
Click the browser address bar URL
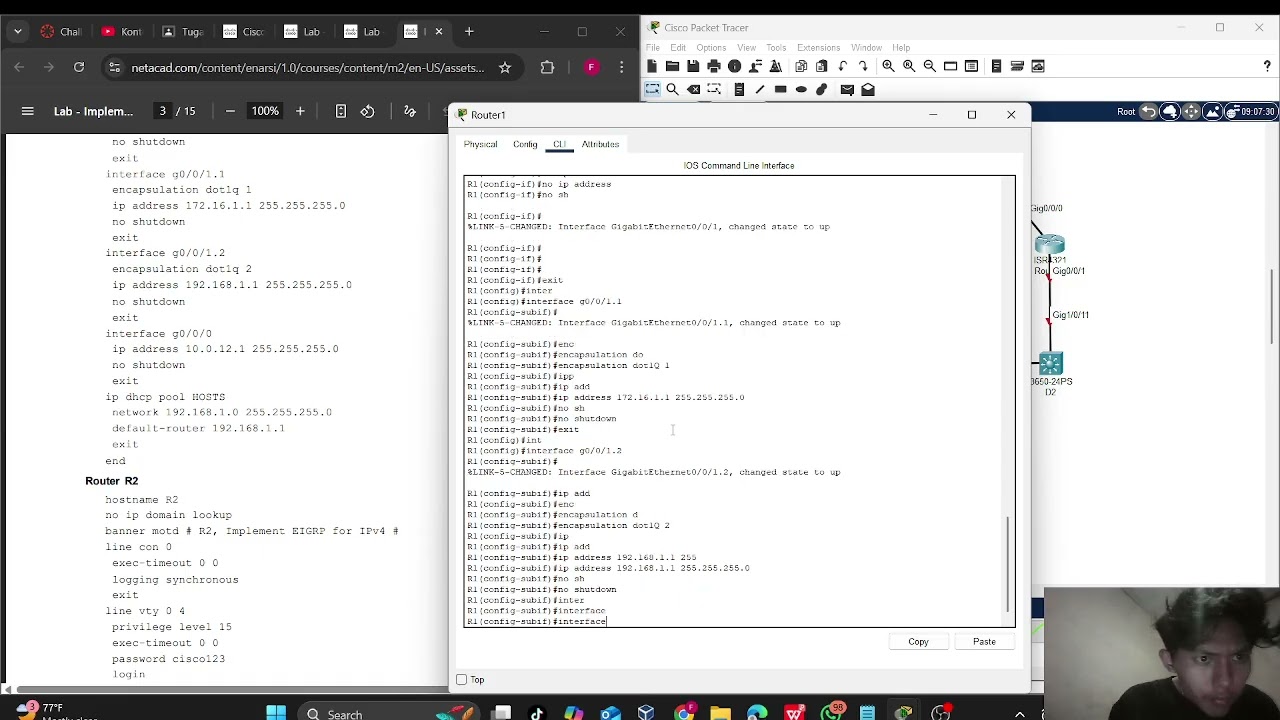(x=308, y=68)
